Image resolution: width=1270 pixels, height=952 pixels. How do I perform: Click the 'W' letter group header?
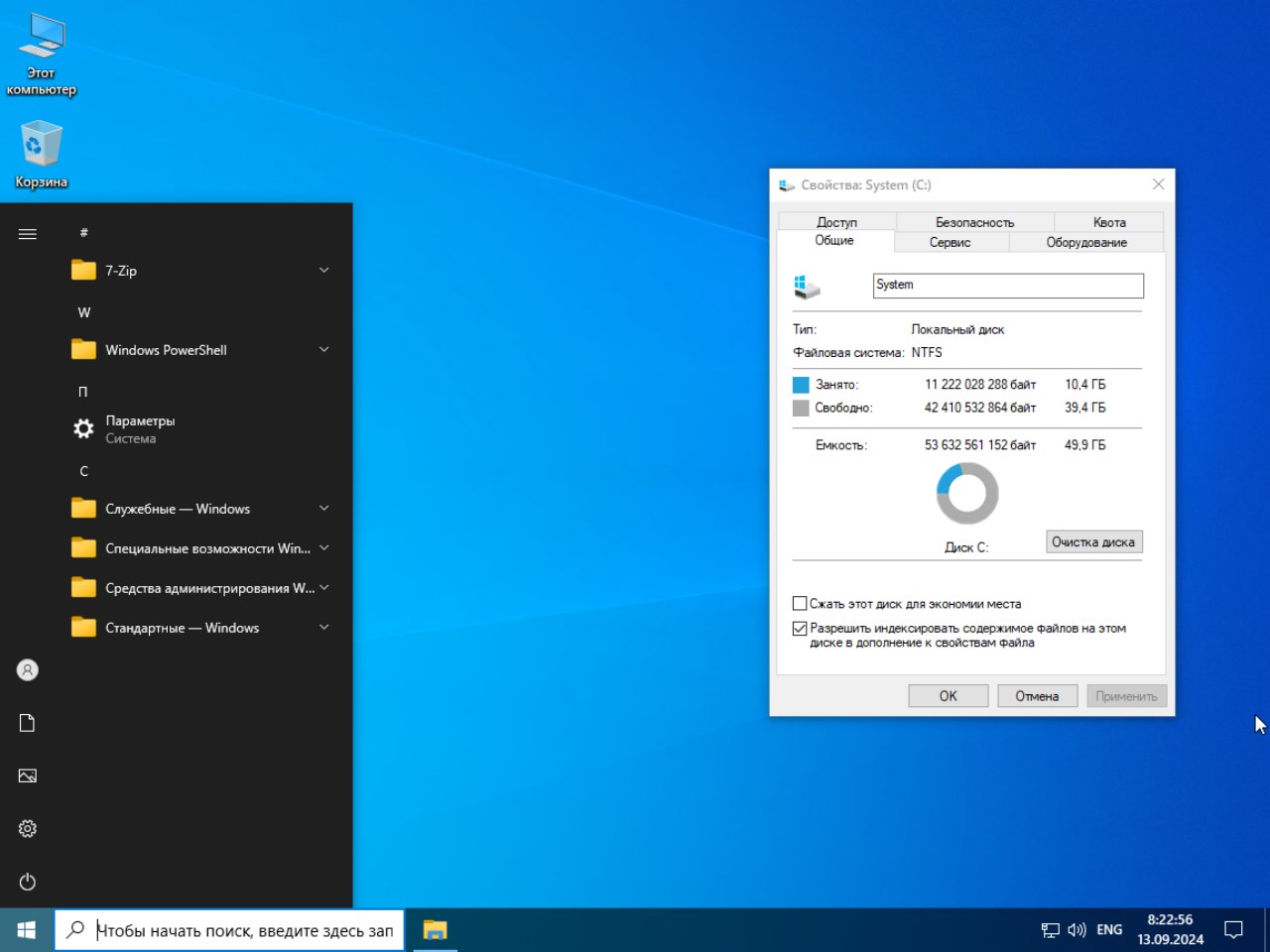coord(84,312)
